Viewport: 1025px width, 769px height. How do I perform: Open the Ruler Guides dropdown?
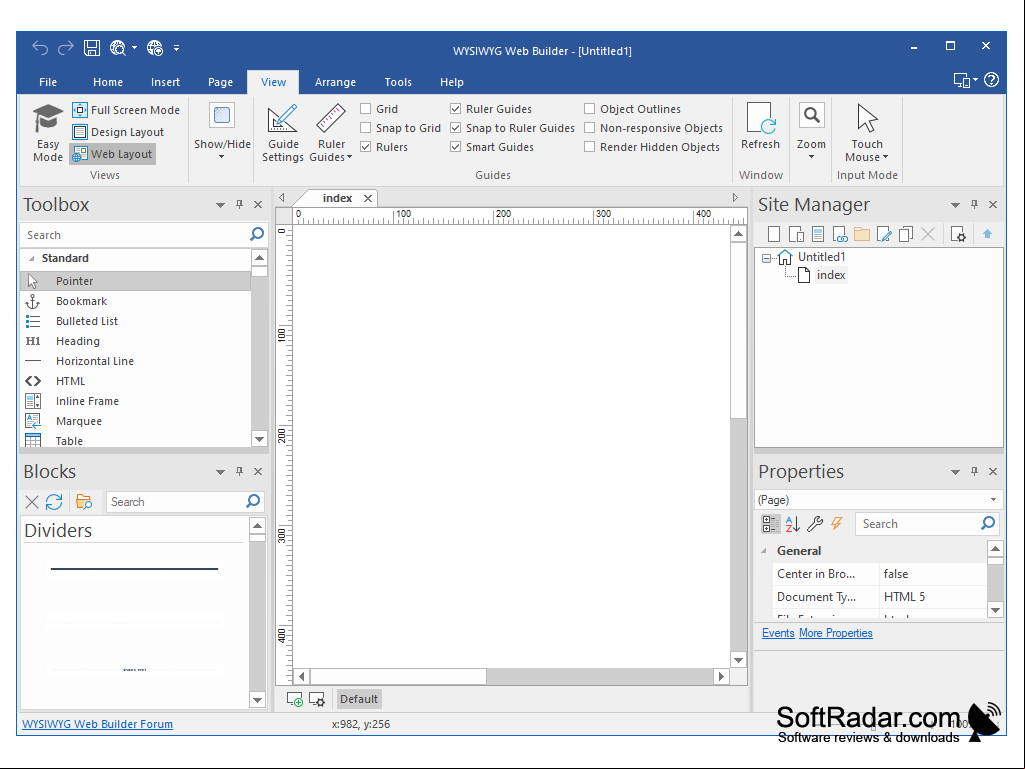[331, 133]
